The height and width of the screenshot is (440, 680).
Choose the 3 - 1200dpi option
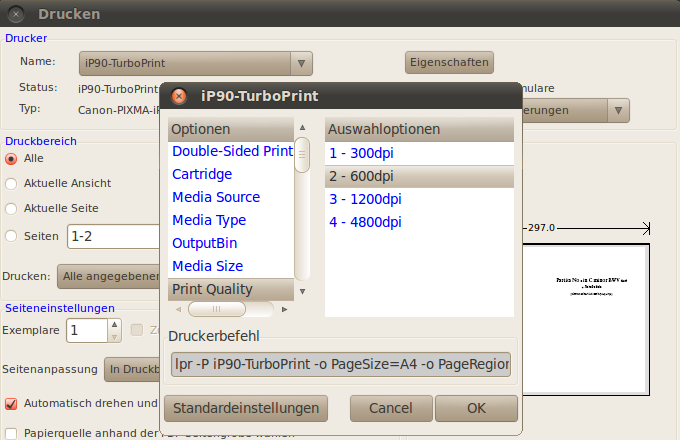[x=365, y=198]
